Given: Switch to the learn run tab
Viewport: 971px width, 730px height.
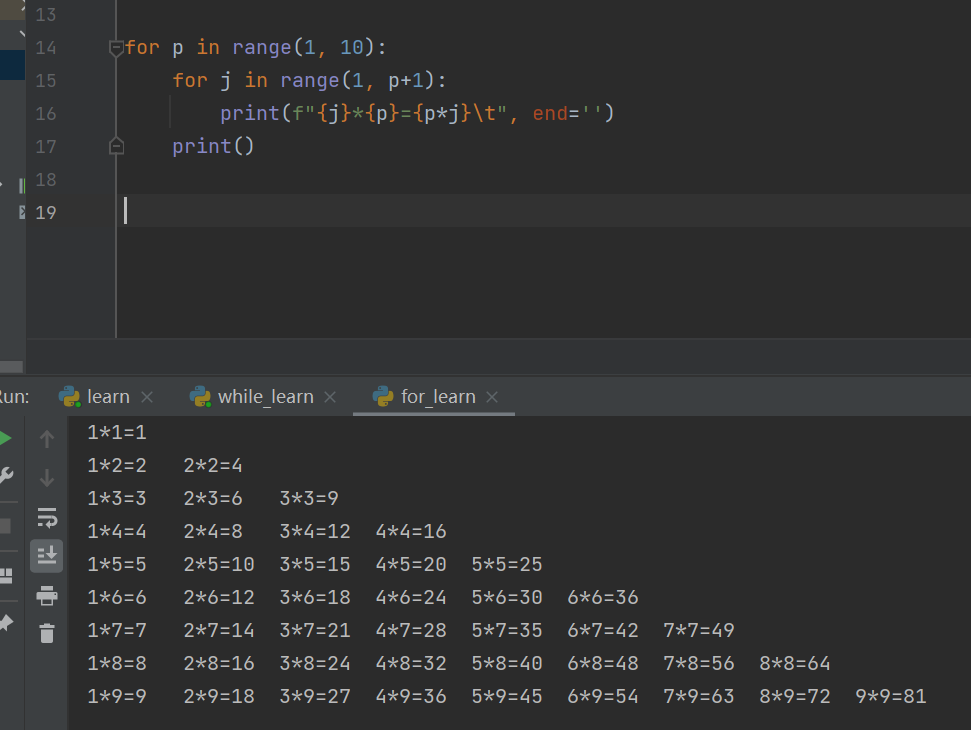Looking at the screenshot, I should 108,396.
